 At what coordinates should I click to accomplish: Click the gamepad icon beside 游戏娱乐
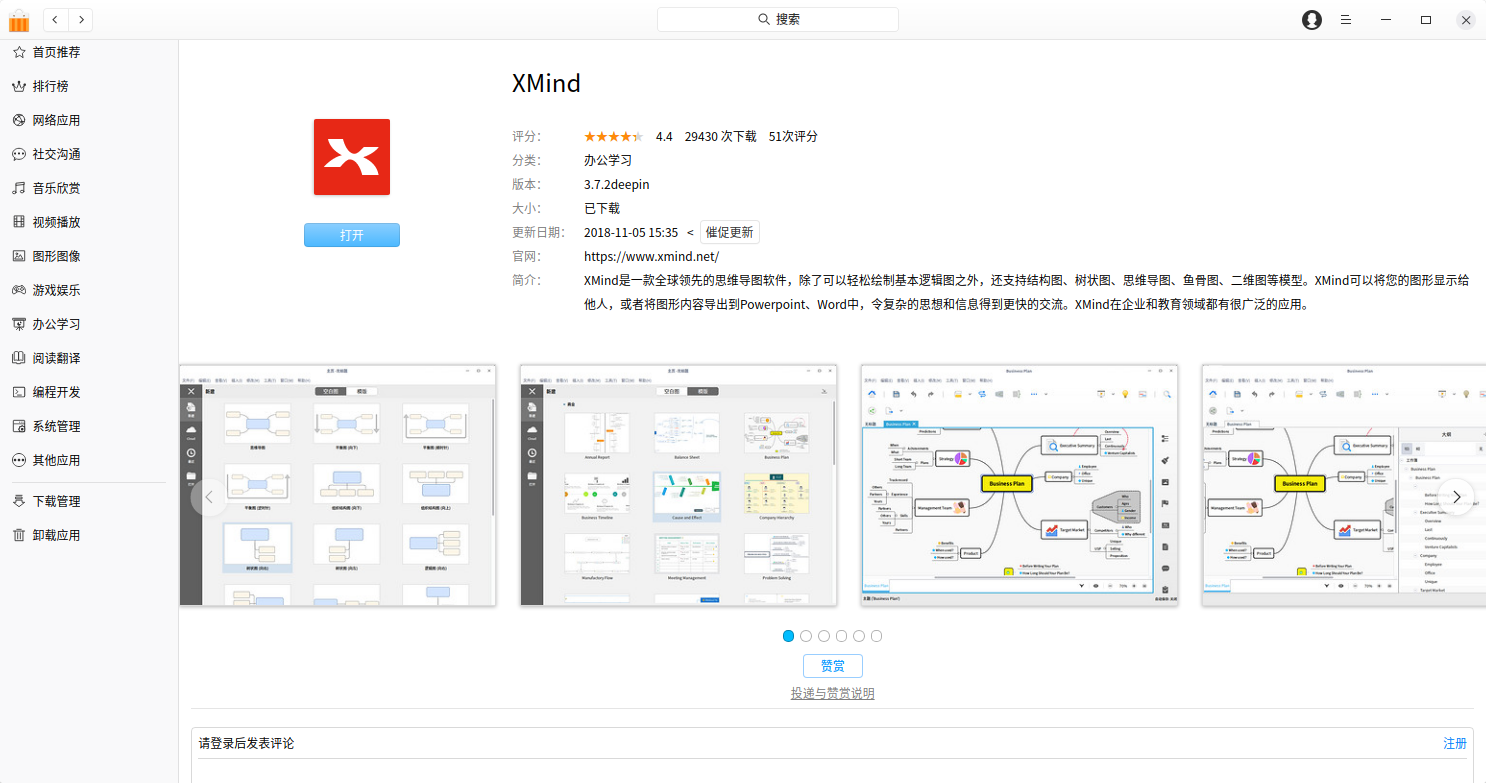(x=19, y=290)
